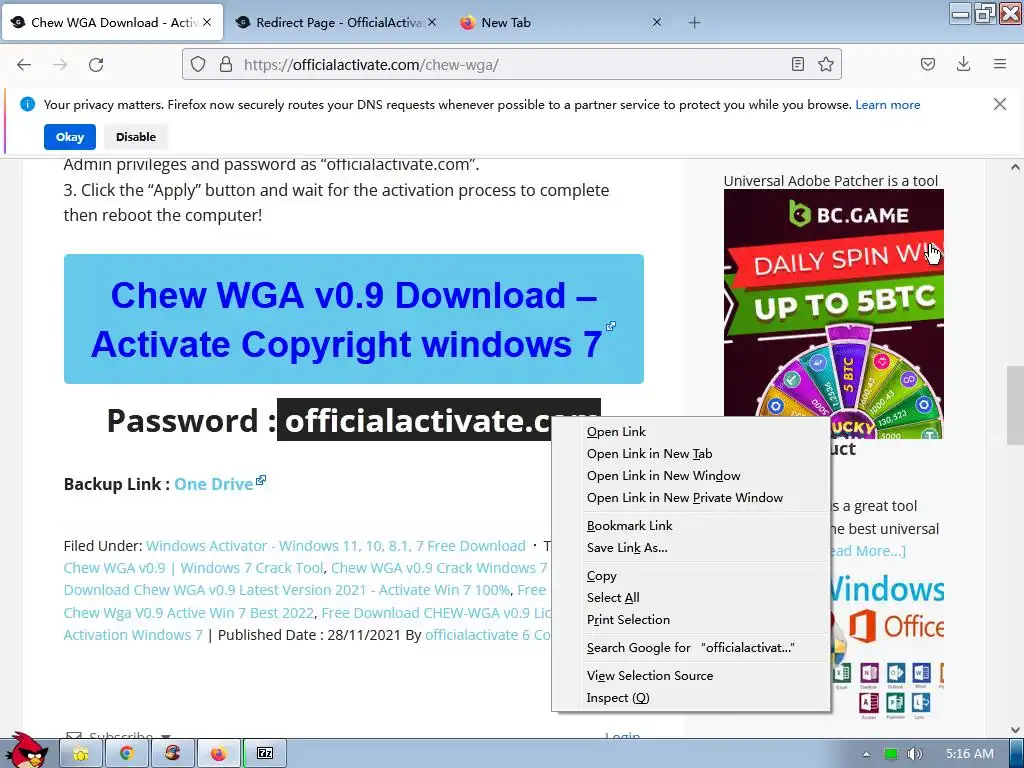The width and height of the screenshot is (1024, 768).
Task: Click the page vertical scrollbar thumb
Action: click(1015, 406)
